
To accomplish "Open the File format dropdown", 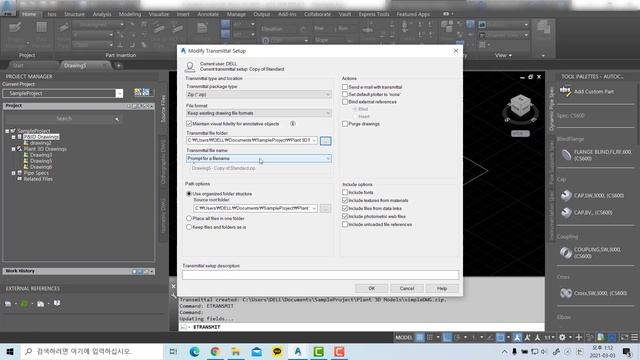I will 258,113.
